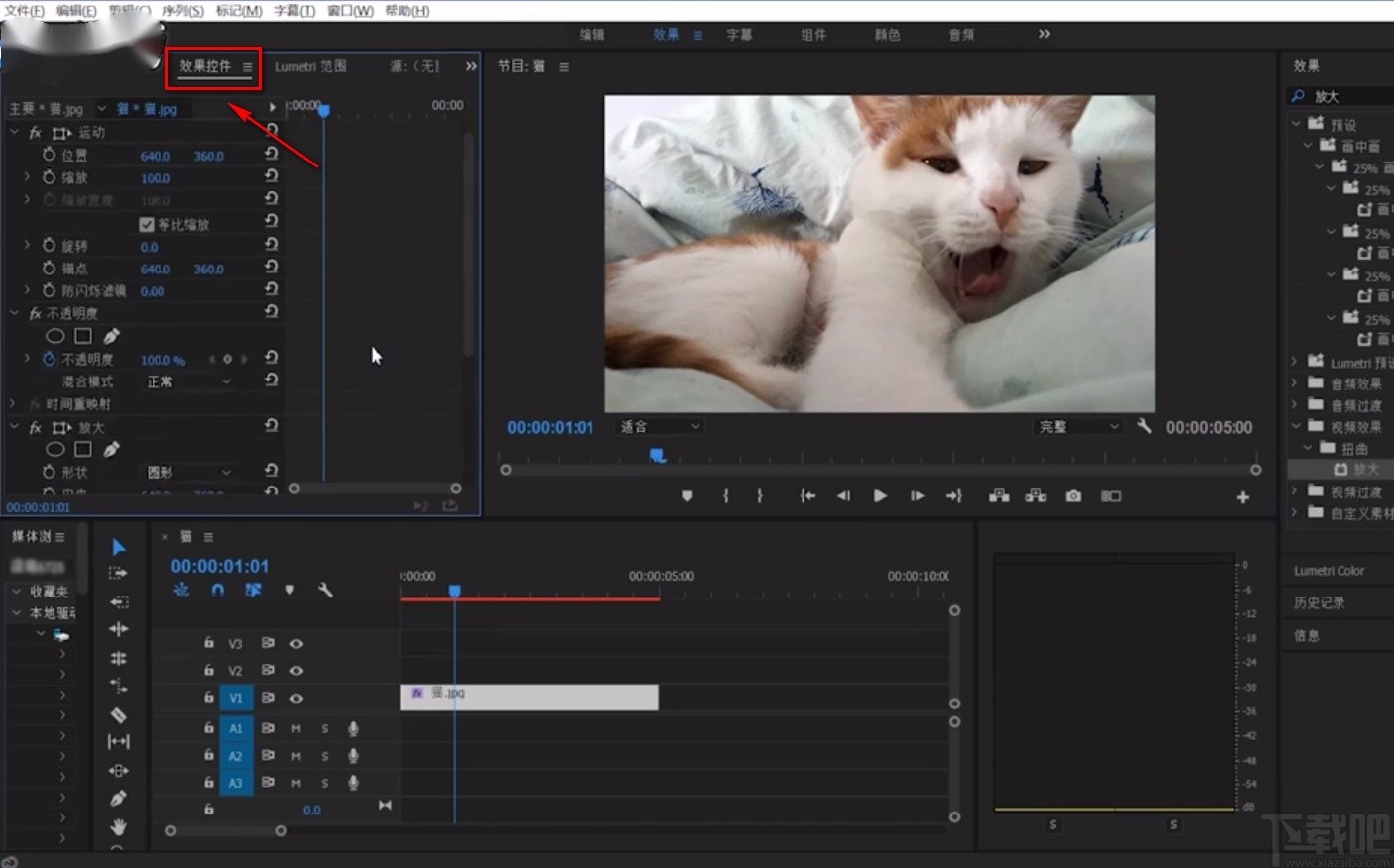
Task: Step back one frame
Action: [x=843, y=496]
